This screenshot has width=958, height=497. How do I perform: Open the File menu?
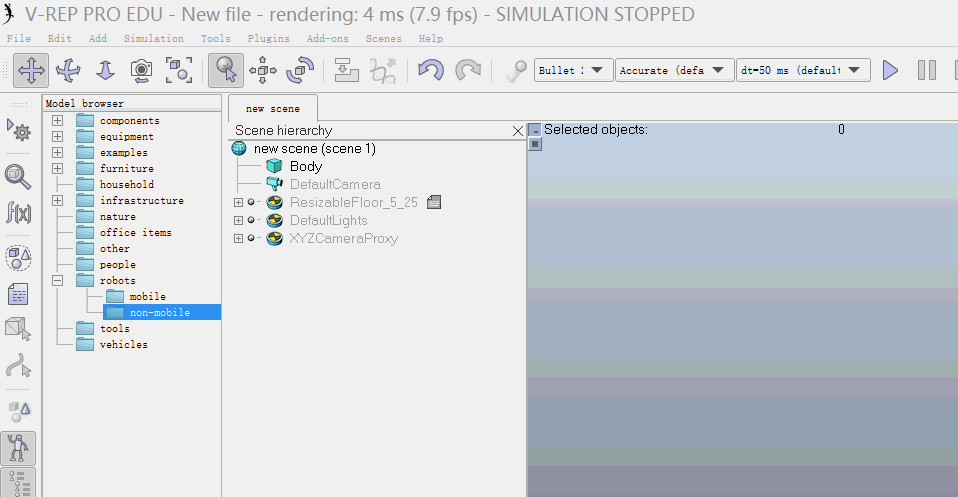19,39
